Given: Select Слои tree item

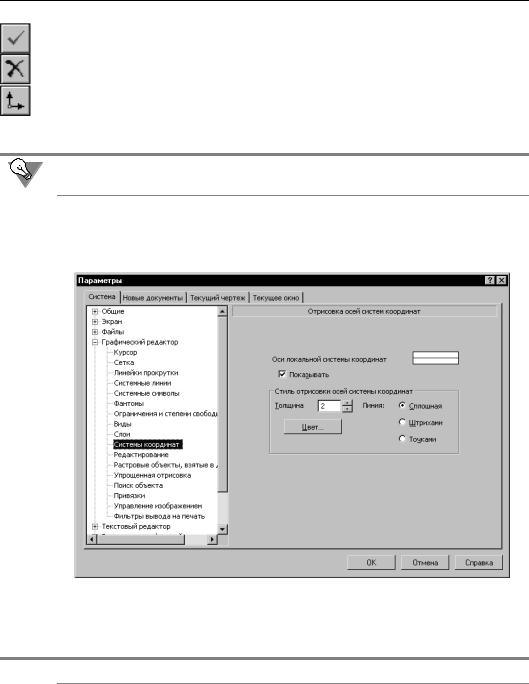Looking at the screenshot, I should tap(122, 434).
